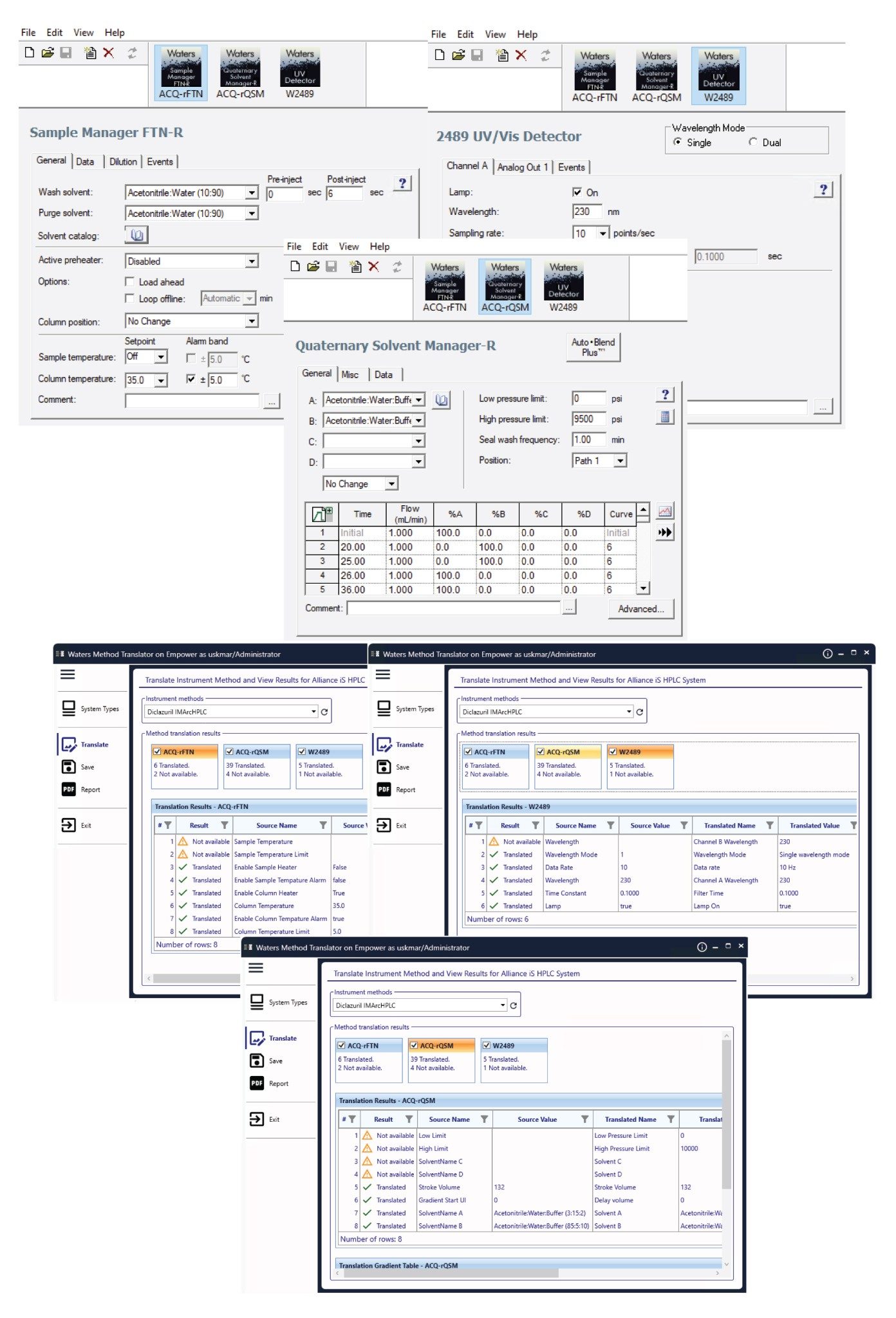Select the highlighted ACQ-rQSM icon in Quaternary Solvent window
This screenshot has height=1318, width=896.
coord(505,286)
